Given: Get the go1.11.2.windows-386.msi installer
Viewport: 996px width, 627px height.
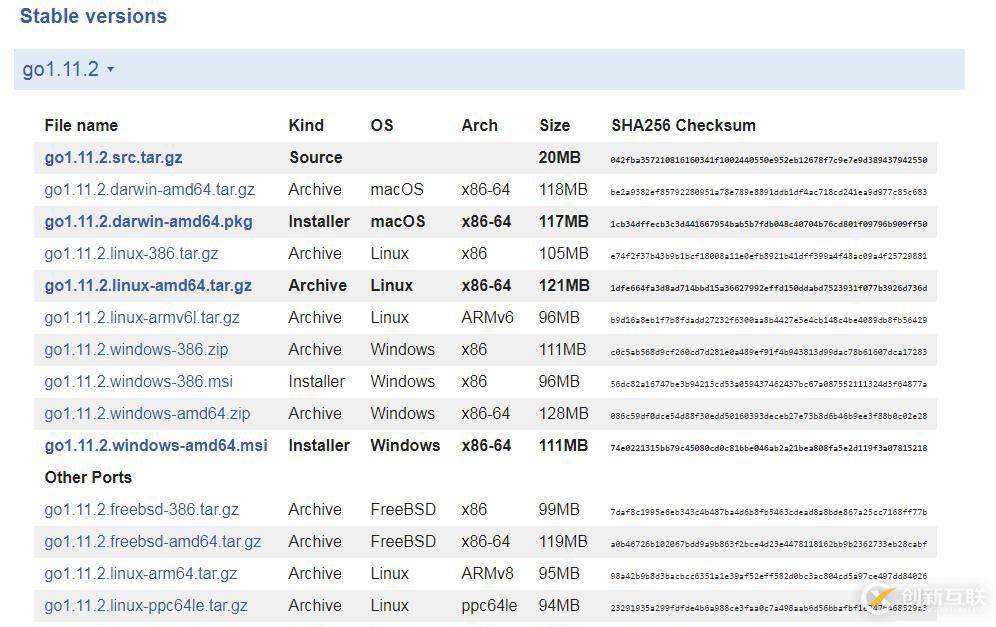Looking at the screenshot, I should click(x=137, y=382).
